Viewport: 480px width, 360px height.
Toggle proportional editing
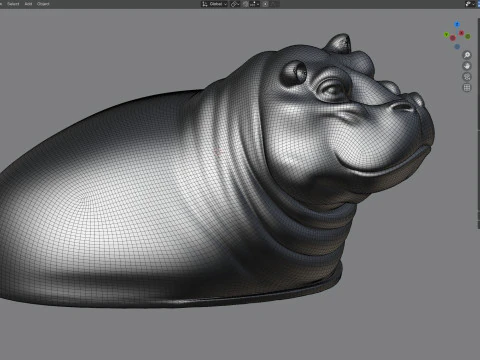point(265,4)
